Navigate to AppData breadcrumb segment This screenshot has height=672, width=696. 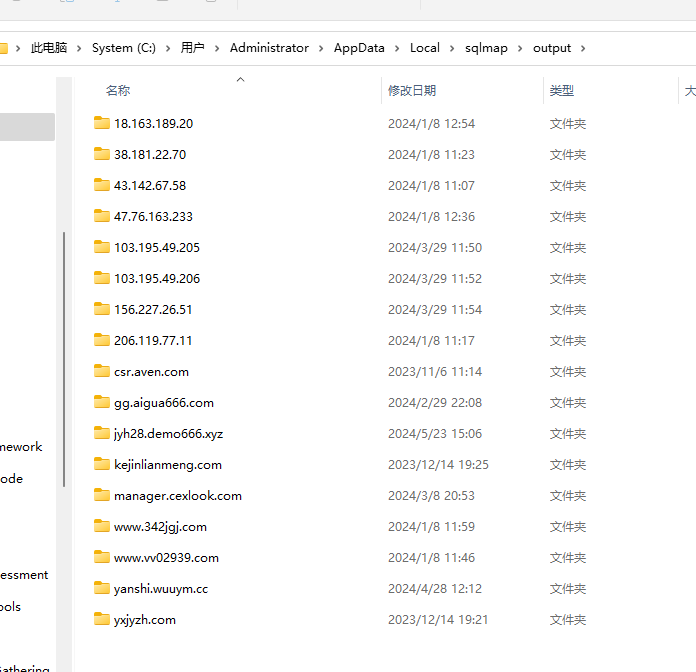(x=359, y=48)
